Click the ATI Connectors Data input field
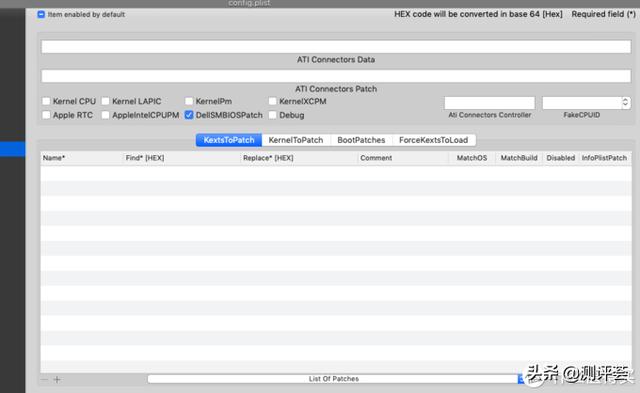Image resolution: width=640 pixels, height=393 pixels. click(336, 47)
